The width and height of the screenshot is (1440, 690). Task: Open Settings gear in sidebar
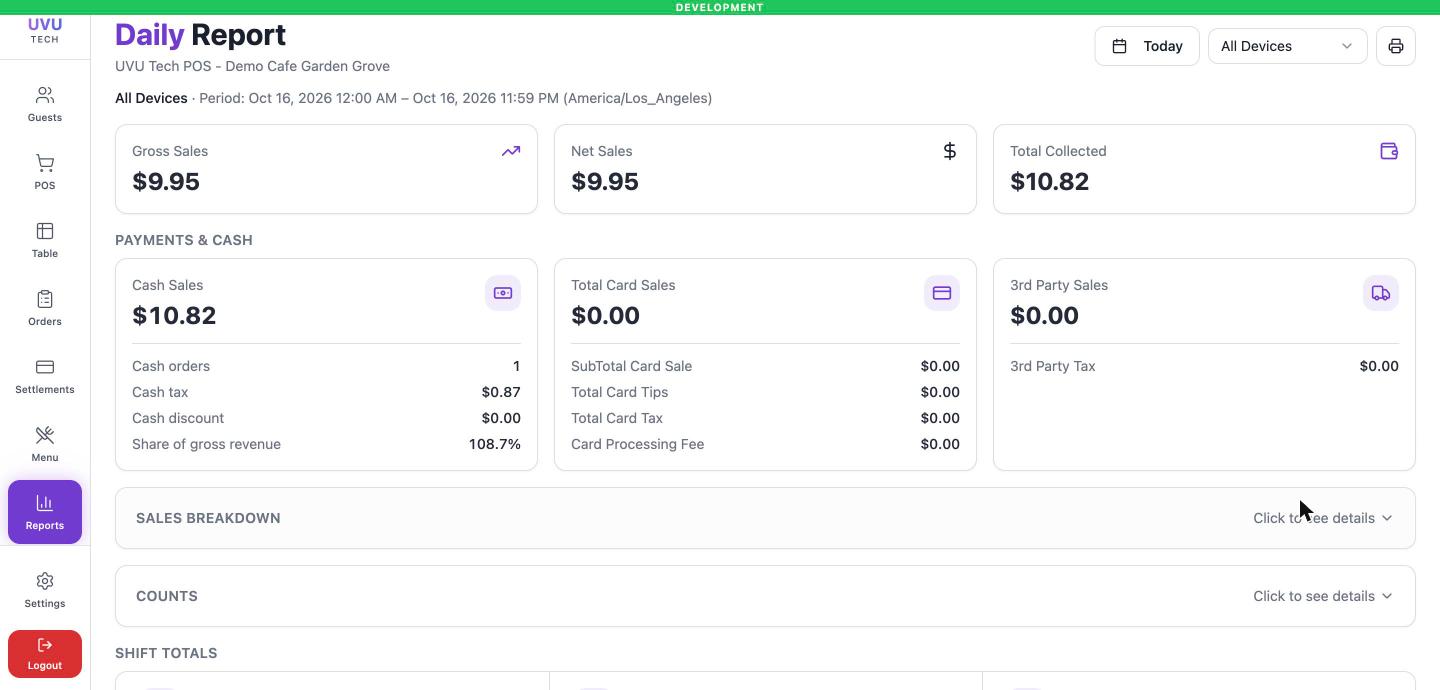45,590
